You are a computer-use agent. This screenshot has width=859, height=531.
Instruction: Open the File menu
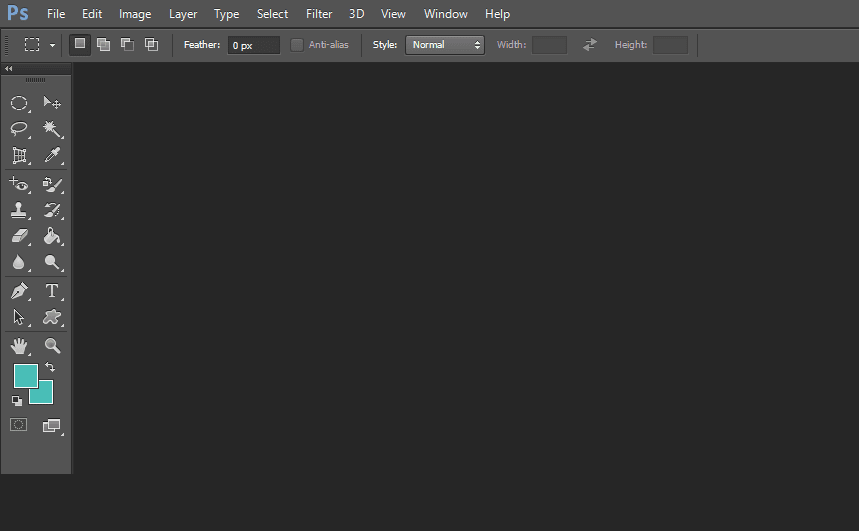pos(56,14)
